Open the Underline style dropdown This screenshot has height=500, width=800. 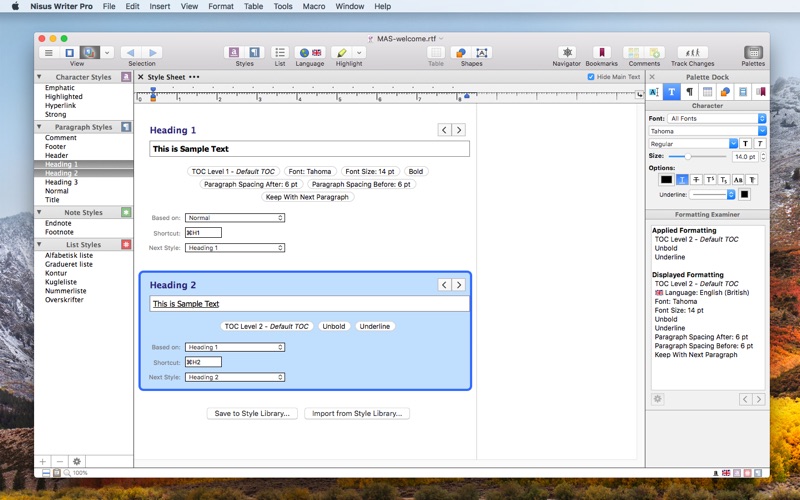click(x=712, y=194)
